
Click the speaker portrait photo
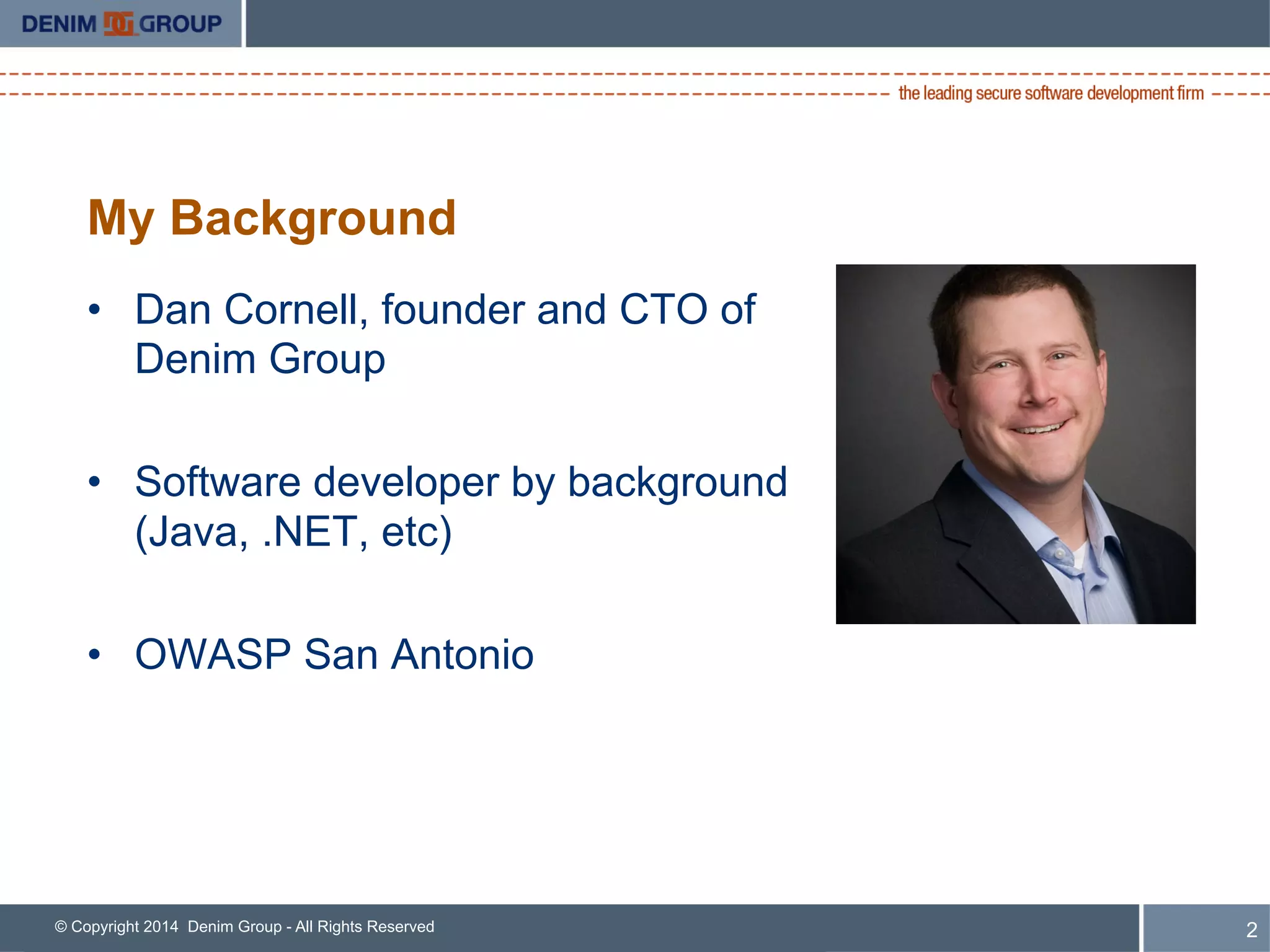pos(1016,444)
